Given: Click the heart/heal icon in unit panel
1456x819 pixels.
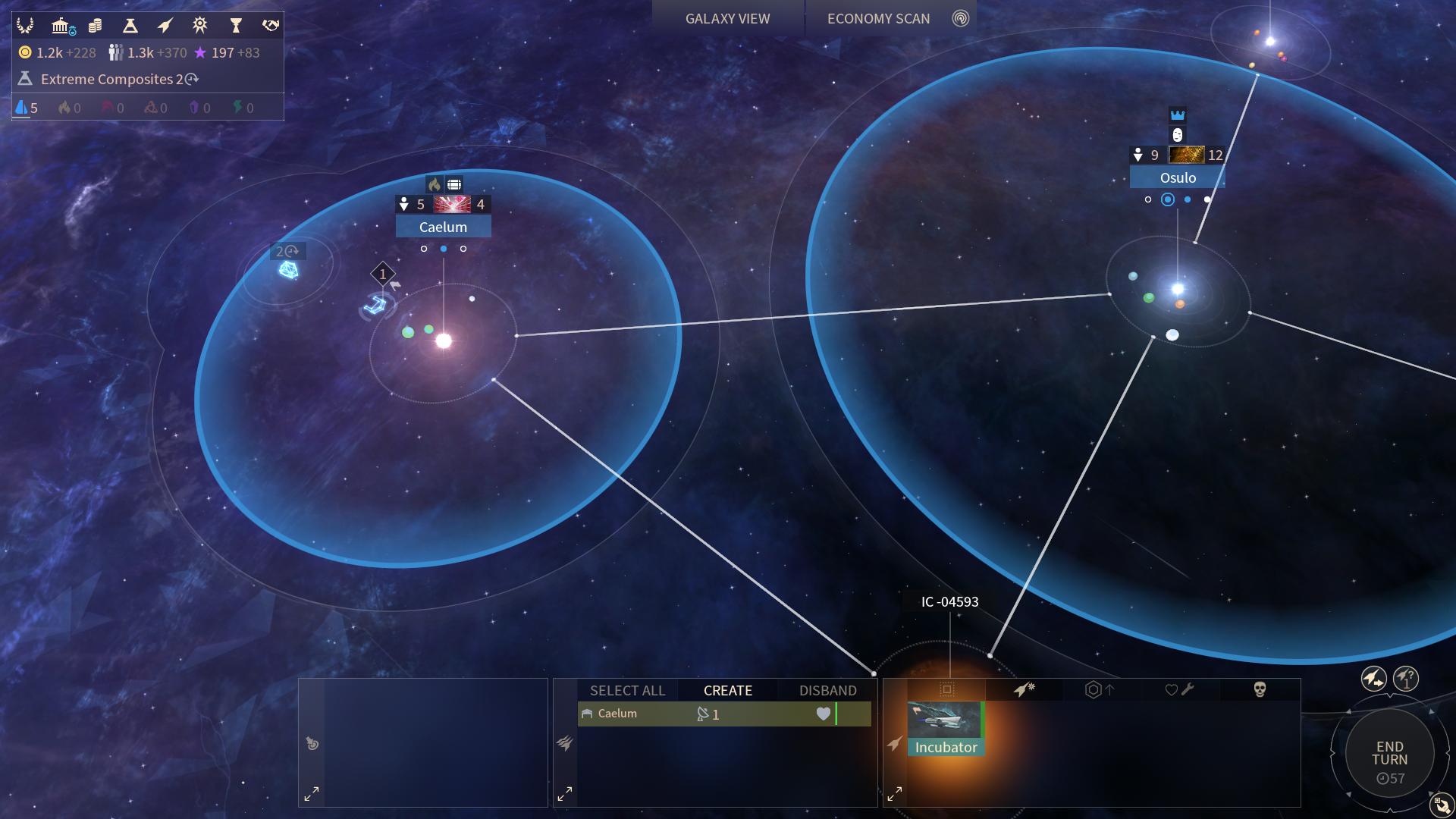Looking at the screenshot, I should (x=1178, y=690).
